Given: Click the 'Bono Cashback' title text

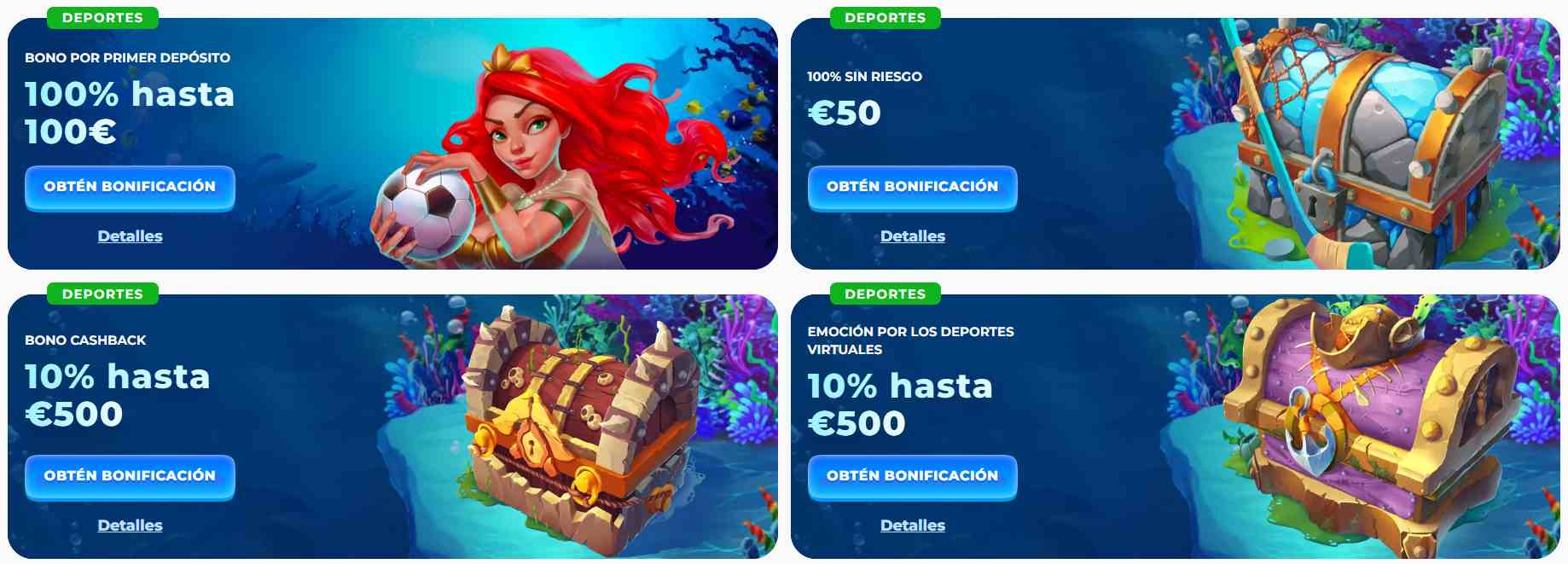Looking at the screenshot, I should point(85,340).
